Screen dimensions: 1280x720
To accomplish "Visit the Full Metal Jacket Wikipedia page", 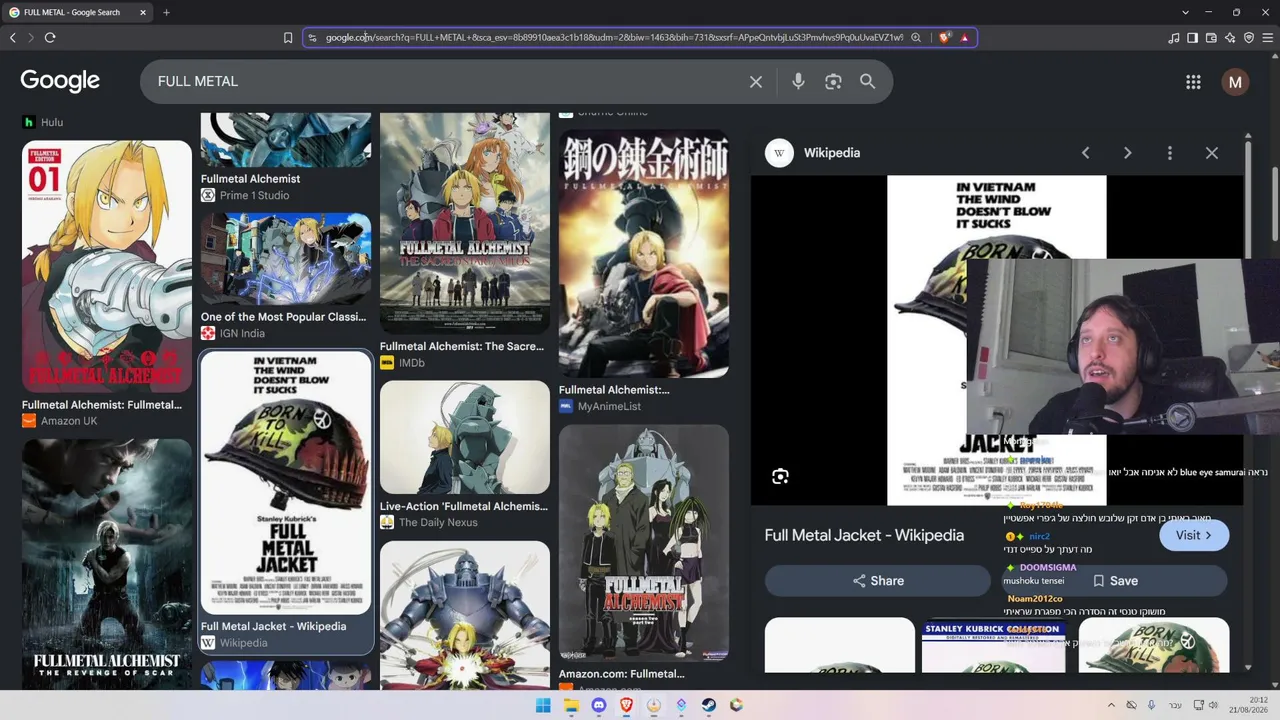I will coord(1194,535).
